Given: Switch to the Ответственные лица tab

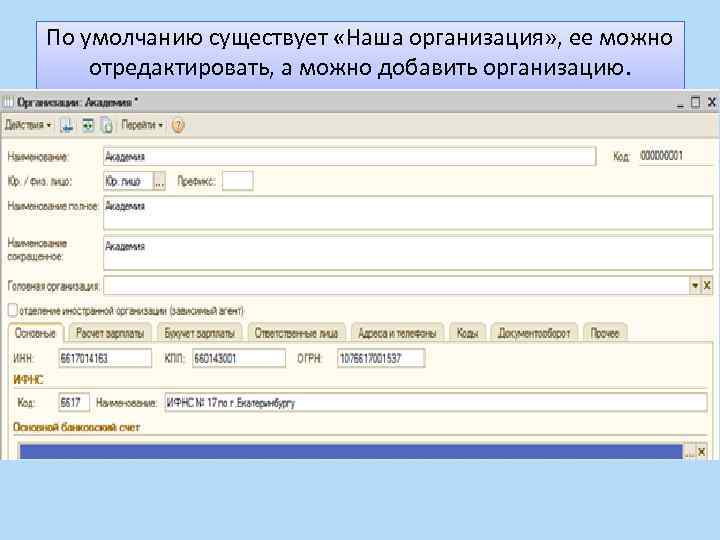Looking at the screenshot, I should pos(296,333).
